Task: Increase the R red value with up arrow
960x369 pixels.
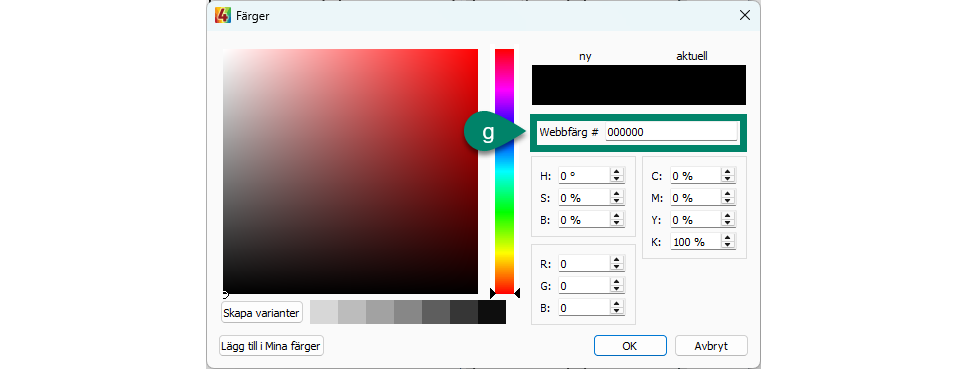Action: 617,260
